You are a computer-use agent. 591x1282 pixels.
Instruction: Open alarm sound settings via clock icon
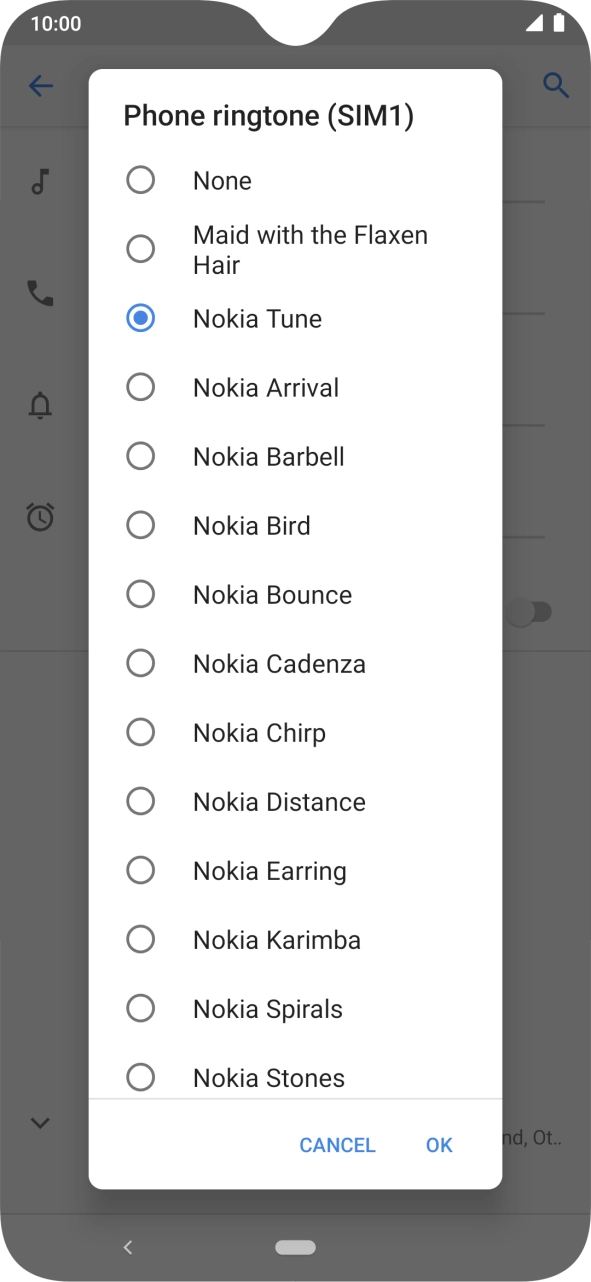point(40,518)
